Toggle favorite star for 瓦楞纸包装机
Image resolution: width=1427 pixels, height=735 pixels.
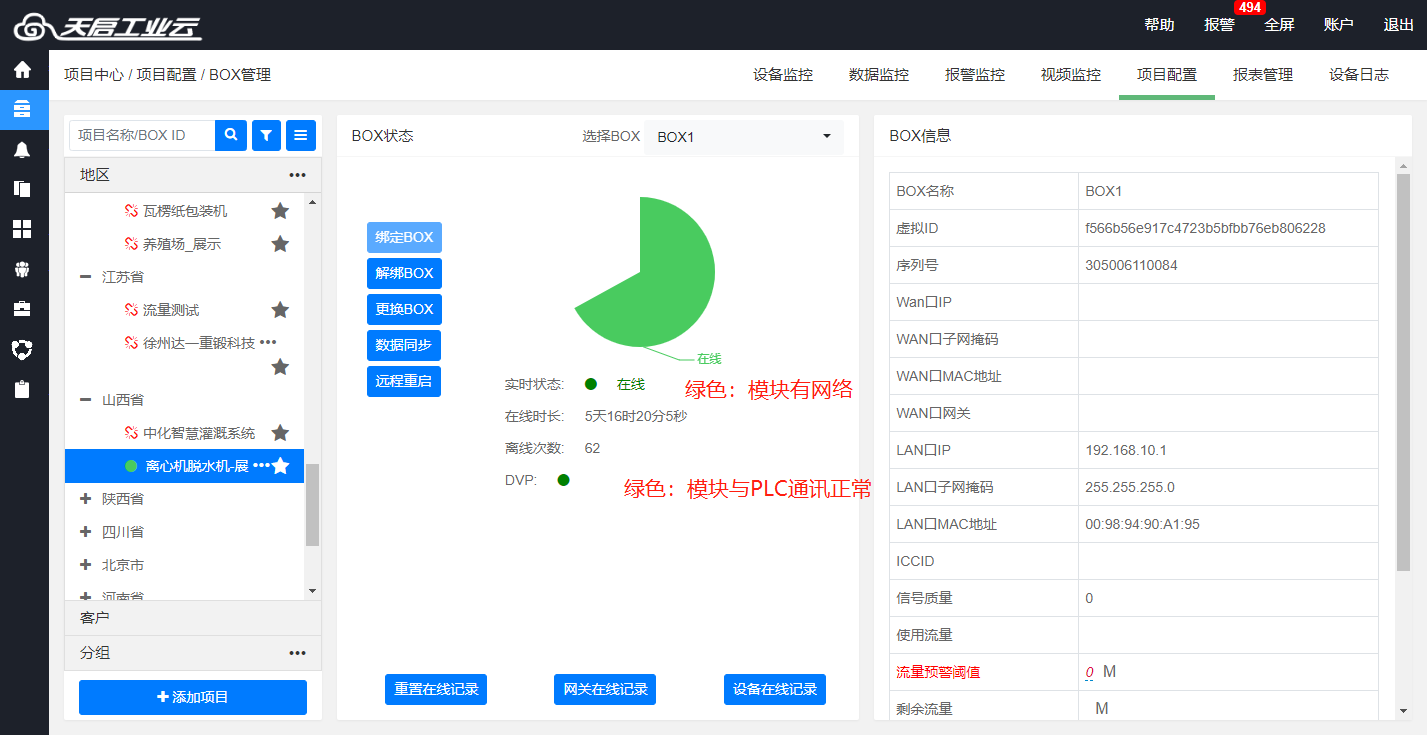click(x=280, y=211)
